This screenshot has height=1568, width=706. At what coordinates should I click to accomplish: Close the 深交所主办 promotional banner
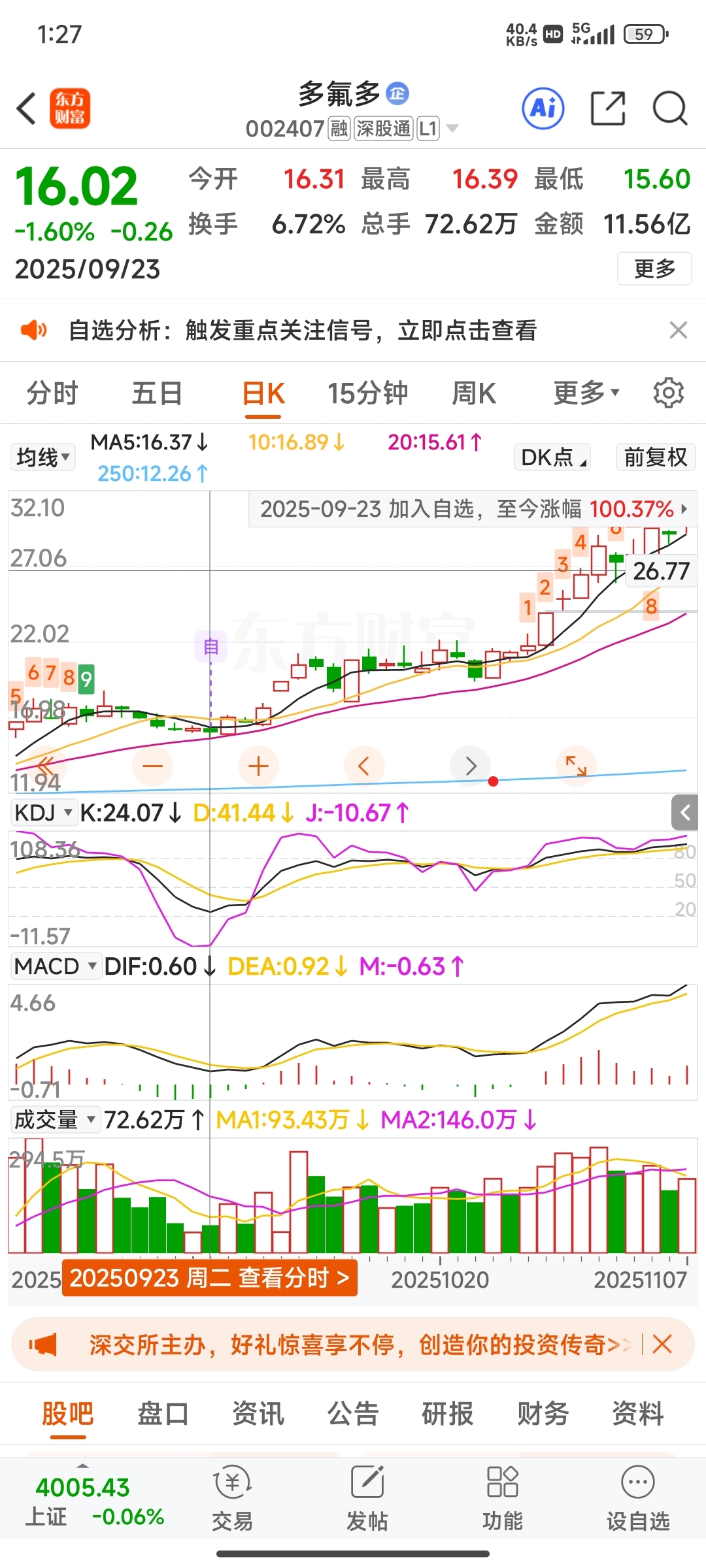[x=662, y=1344]
